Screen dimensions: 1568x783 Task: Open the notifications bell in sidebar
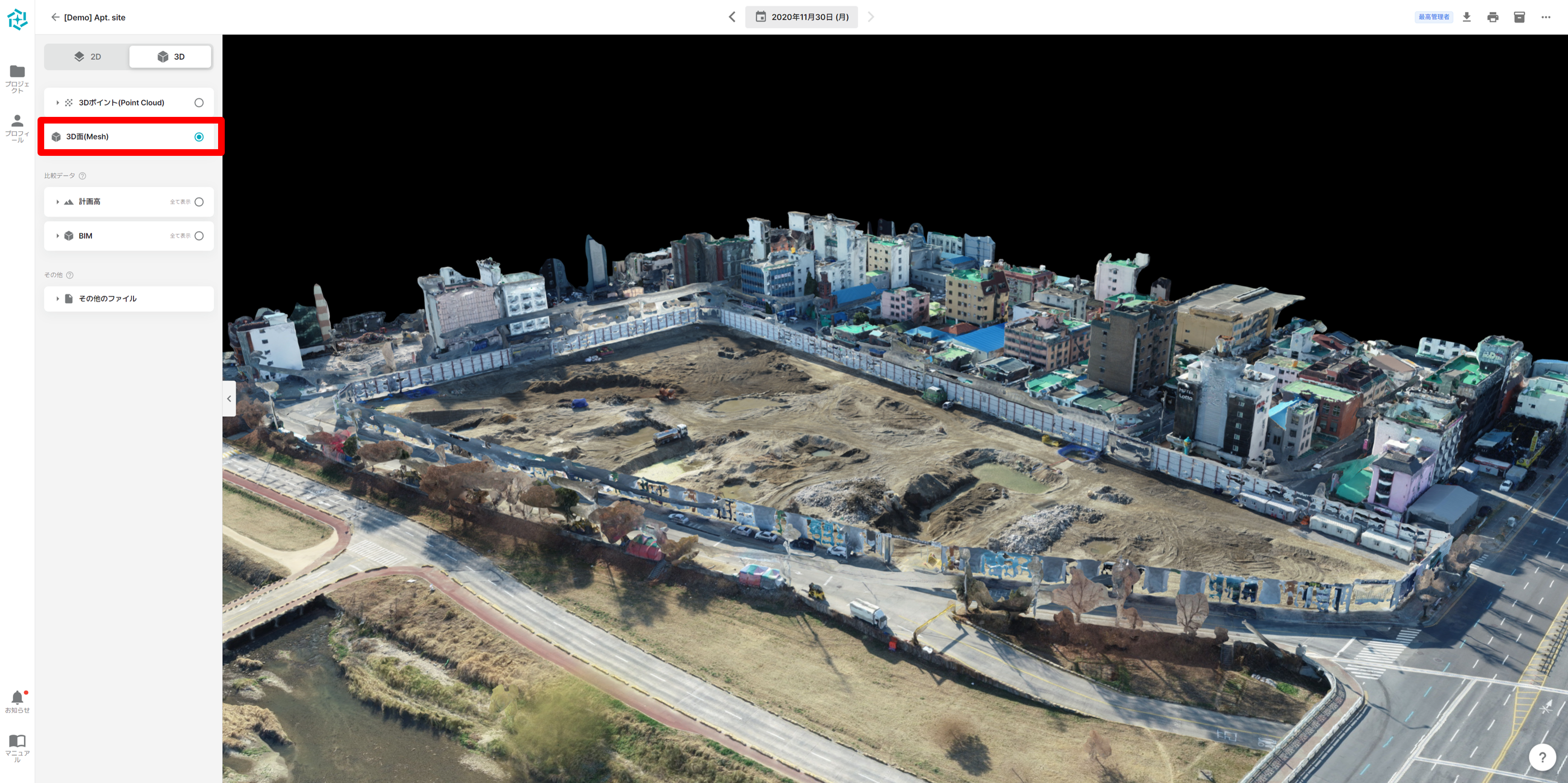17,698
